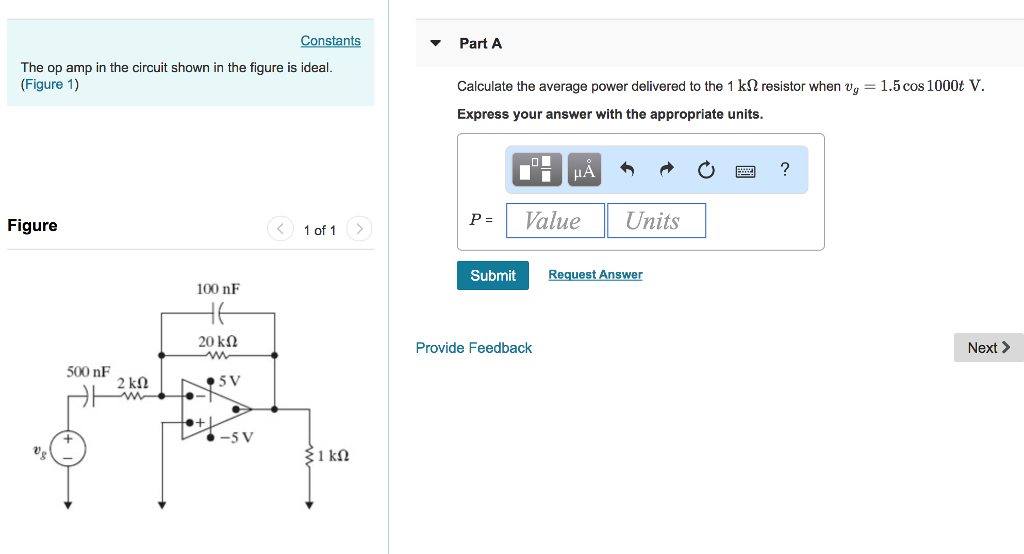This screenshot has height=554, width=1024.
Task: Open help question mark
Action: [785, 169]
